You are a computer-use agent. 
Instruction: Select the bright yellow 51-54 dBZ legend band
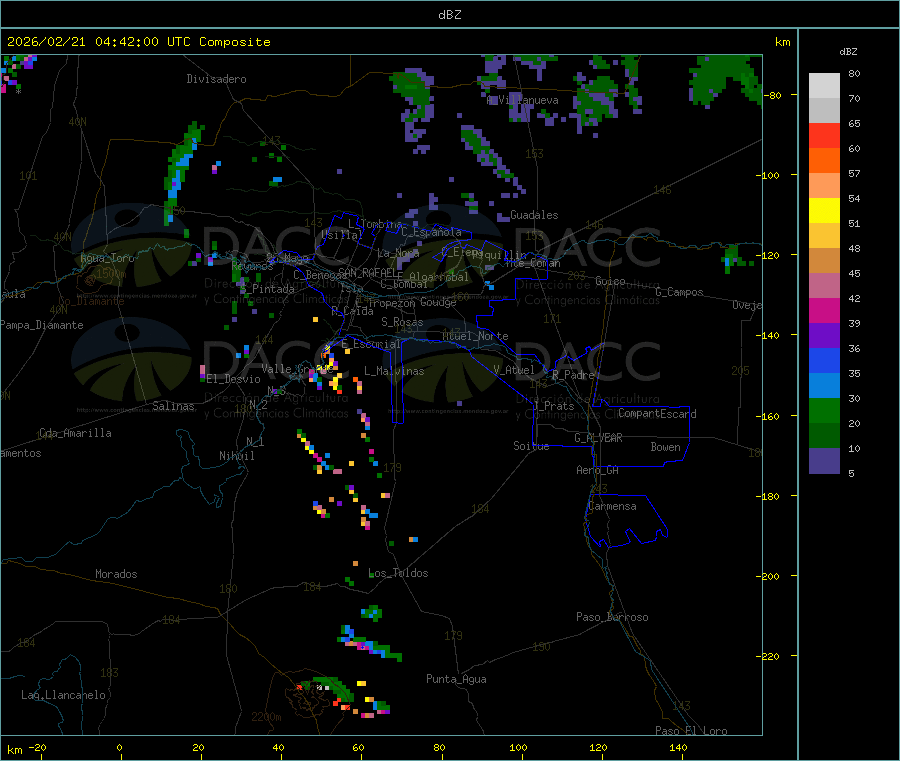[824, 211]
